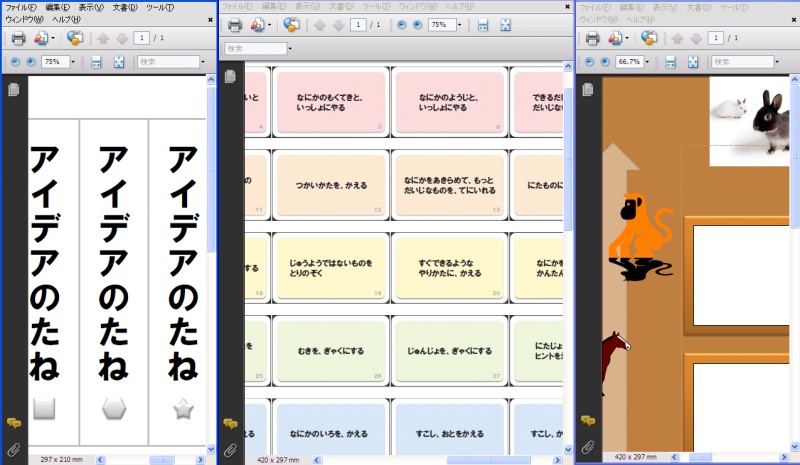800x465 pixels.
Task: Click the vertical scrollbar of middle window
Action: [568, 258]
